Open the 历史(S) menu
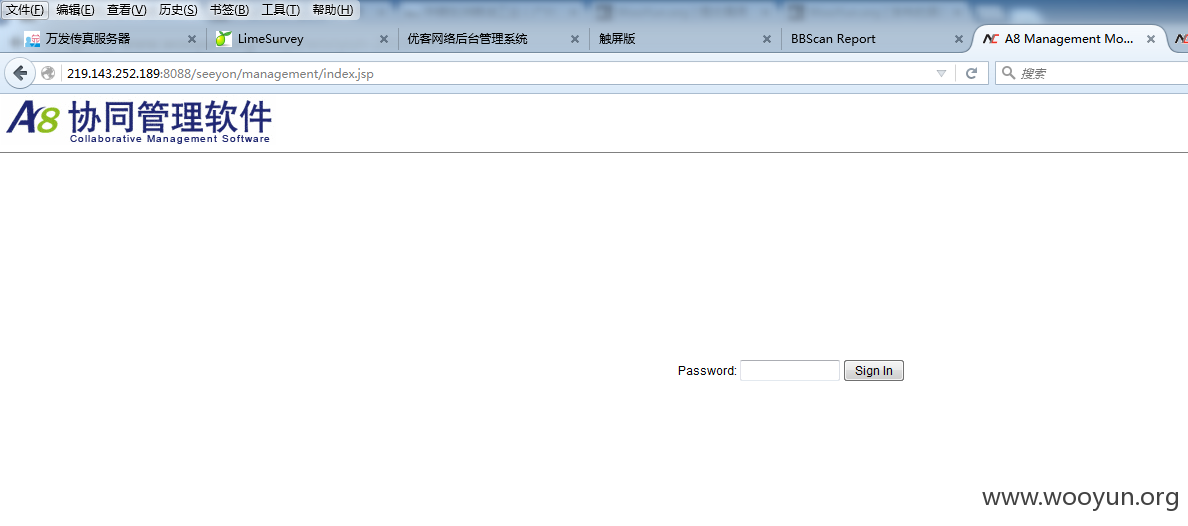1188x526 pixels. (x=178, y=10)
